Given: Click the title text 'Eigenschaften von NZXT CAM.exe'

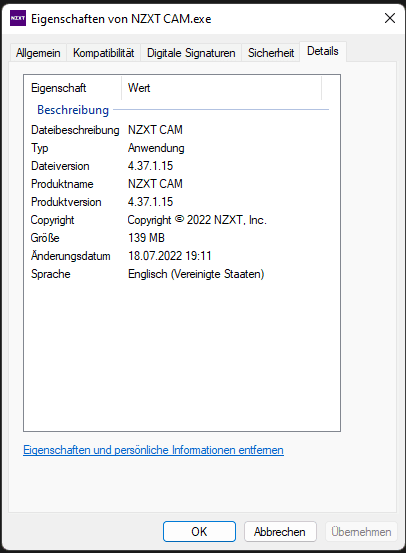Looking at the screenshot, I should [121, 19].
